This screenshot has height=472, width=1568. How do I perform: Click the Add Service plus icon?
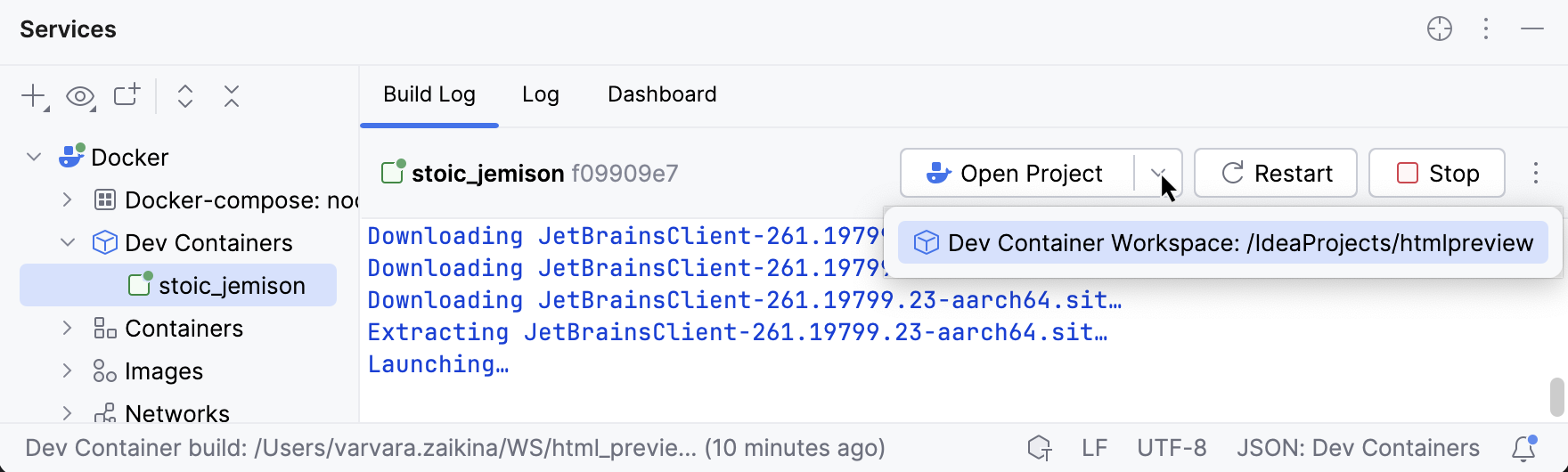pos(34,96)
